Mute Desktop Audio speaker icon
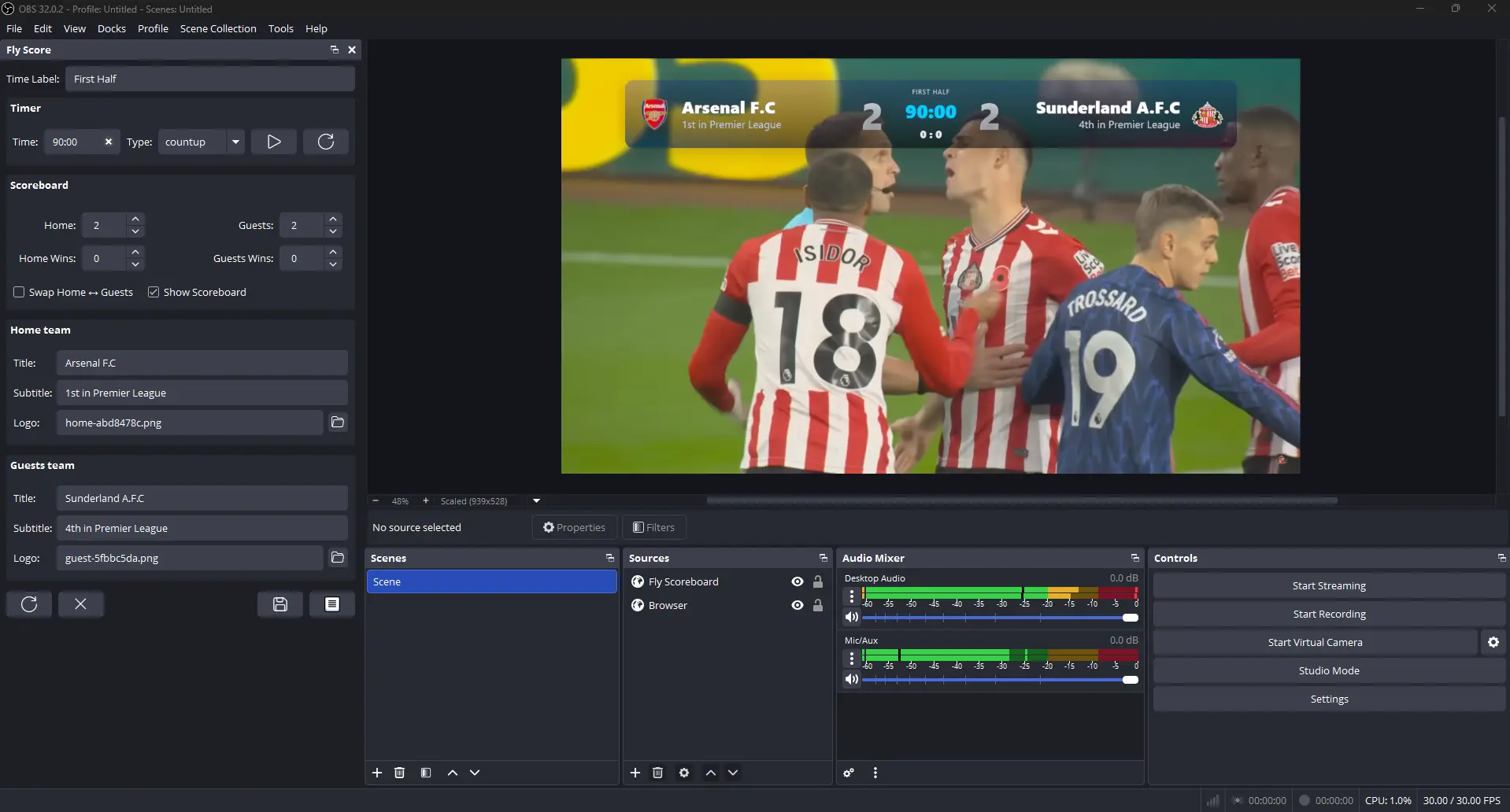 pyautogui.click(x=852, y=617)
